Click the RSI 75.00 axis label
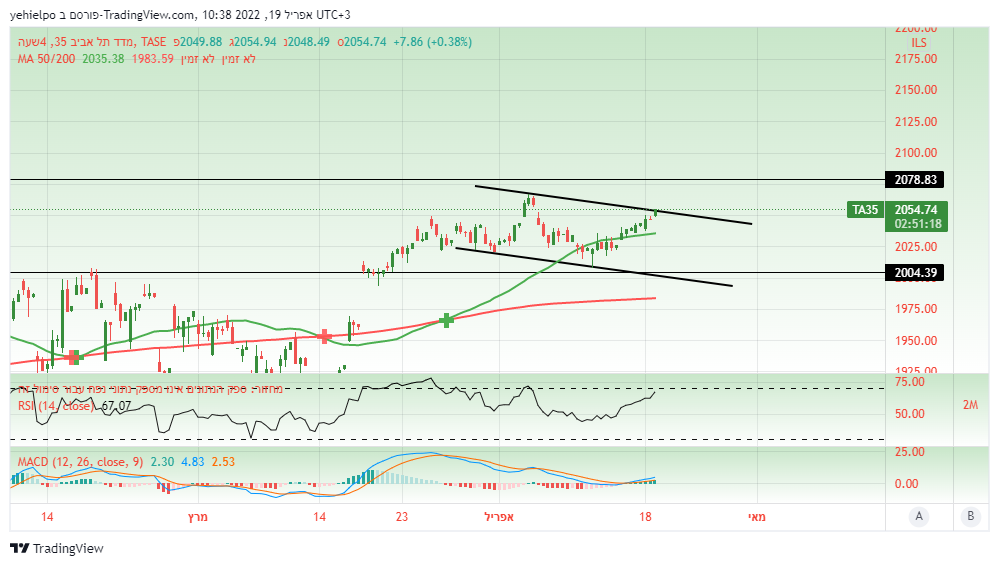 909,382
